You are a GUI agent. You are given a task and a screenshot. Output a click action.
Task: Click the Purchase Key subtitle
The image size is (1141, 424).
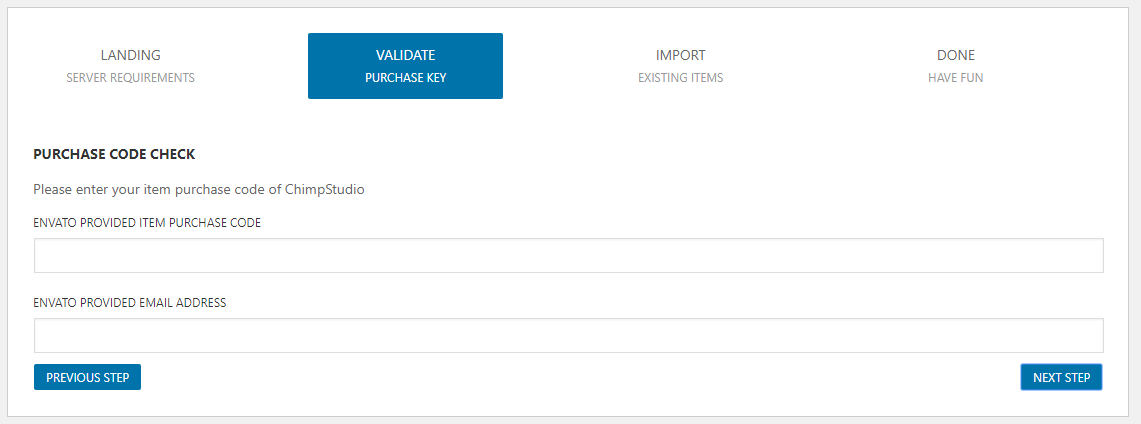405,78
